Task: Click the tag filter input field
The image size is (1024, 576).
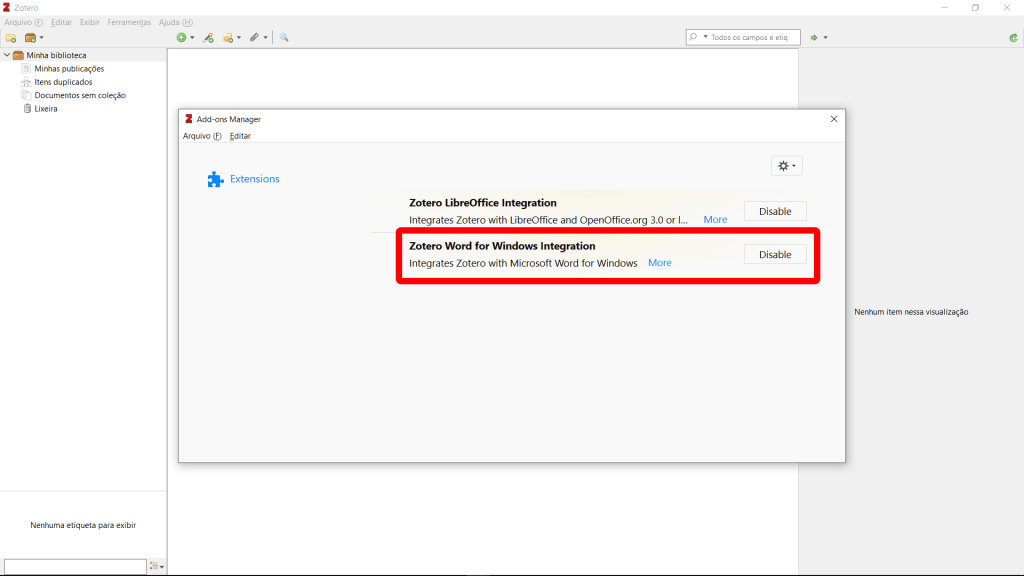Action: [x=75, y=566]
